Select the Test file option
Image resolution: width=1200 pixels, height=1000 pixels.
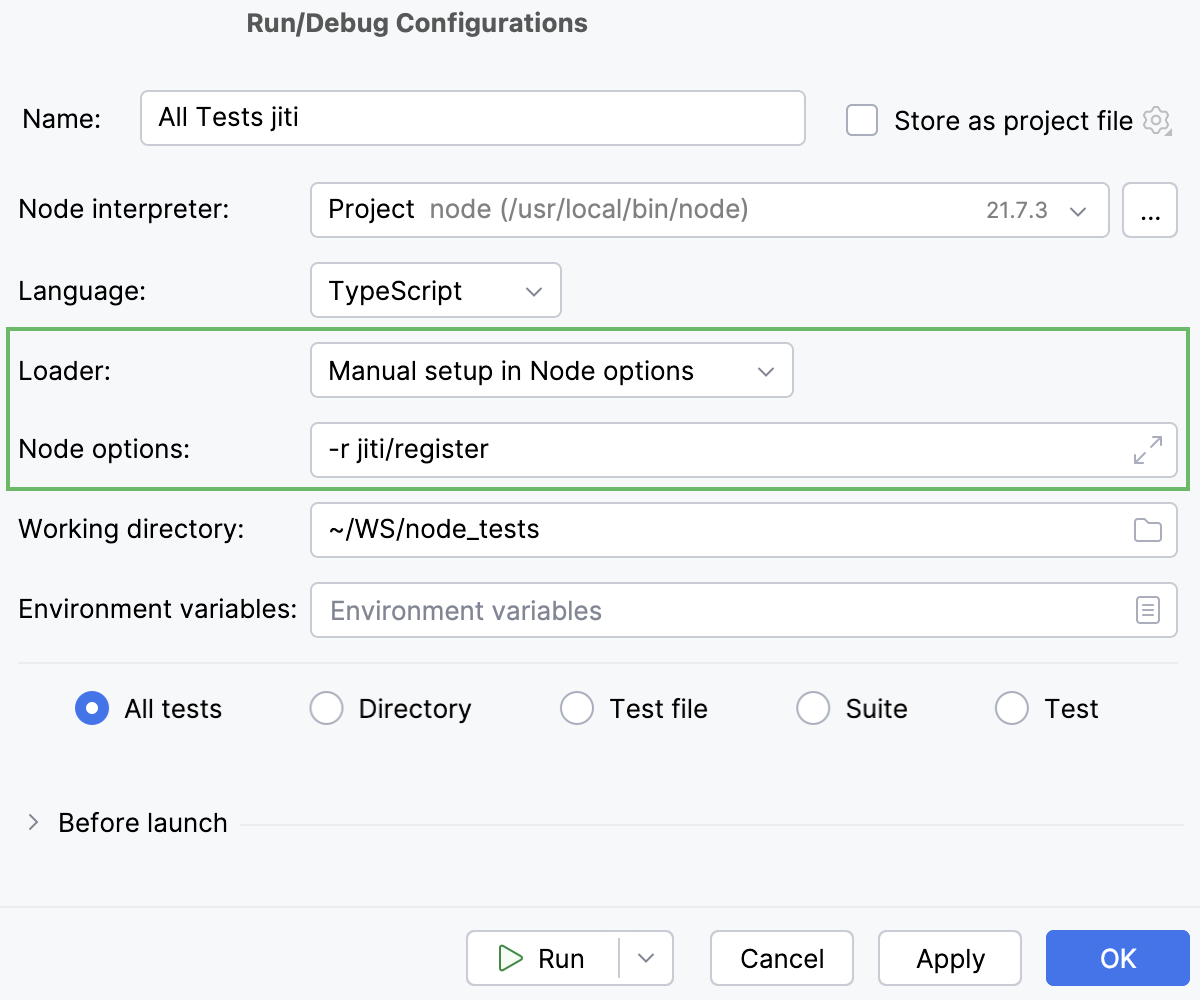pyautogui.click(x=577, y=708)
